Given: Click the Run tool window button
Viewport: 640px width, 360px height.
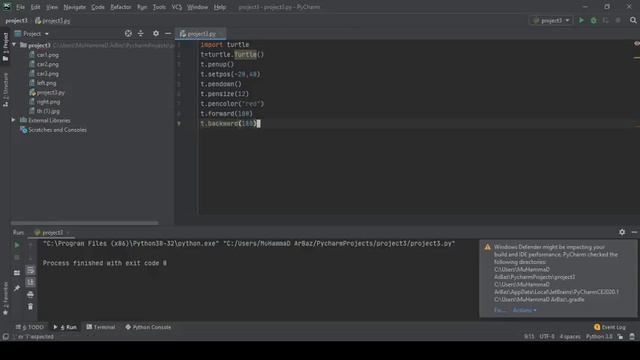Looking at the screenshot, I should 65,327.
